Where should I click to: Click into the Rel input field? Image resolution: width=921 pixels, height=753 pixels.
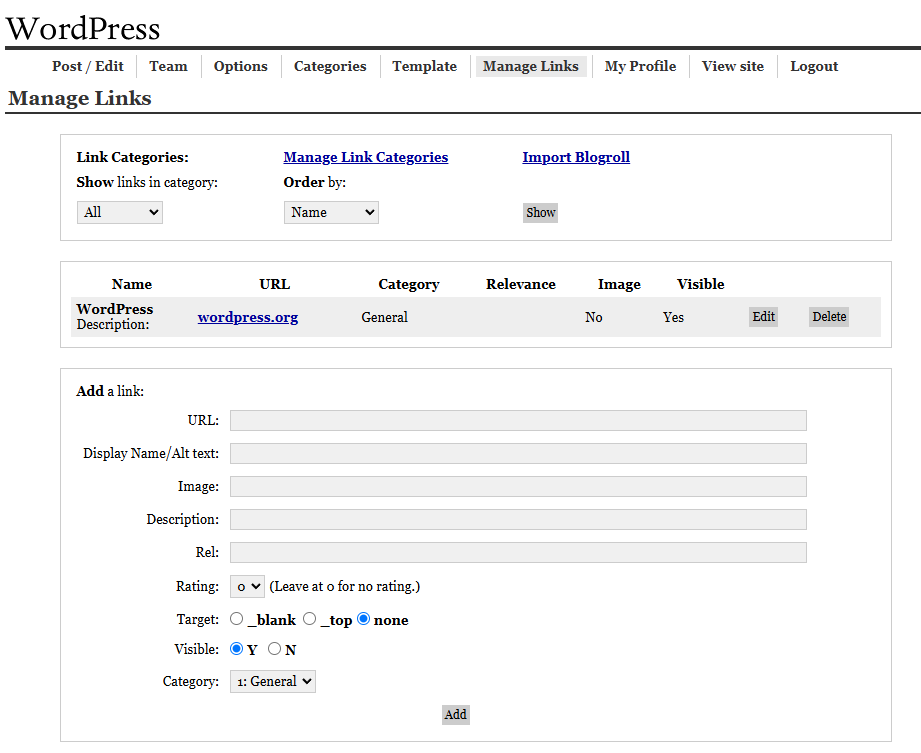point(518,552)
